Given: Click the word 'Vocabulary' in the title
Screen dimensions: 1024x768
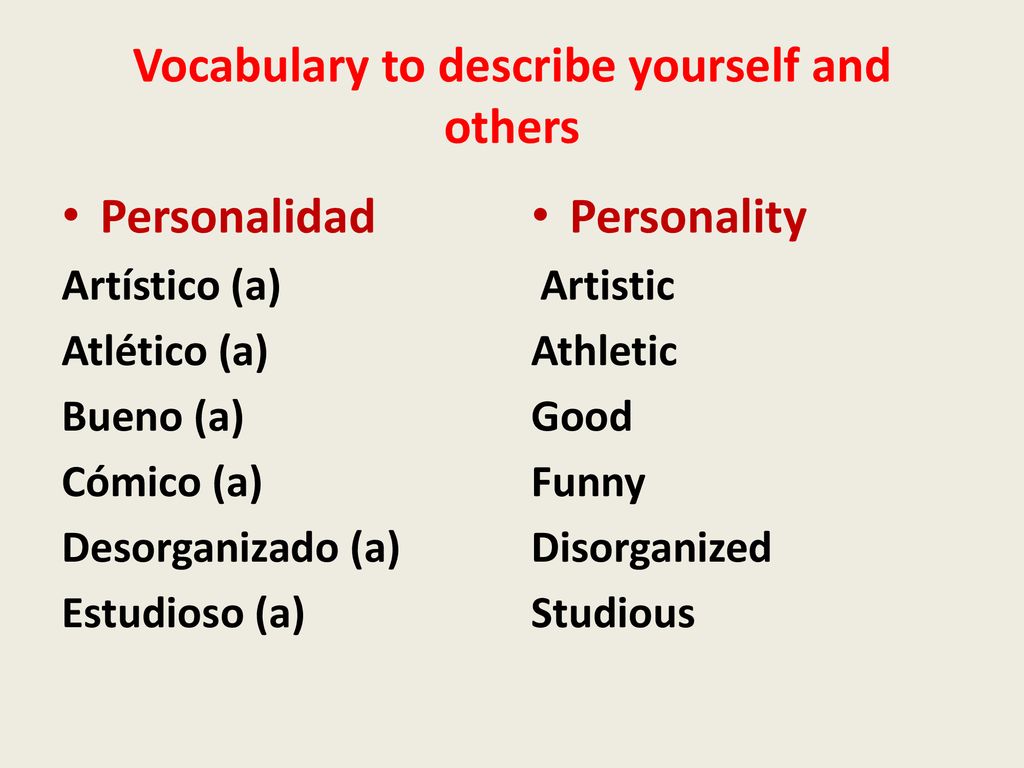Looking at the screenshot, I should 251,67.
